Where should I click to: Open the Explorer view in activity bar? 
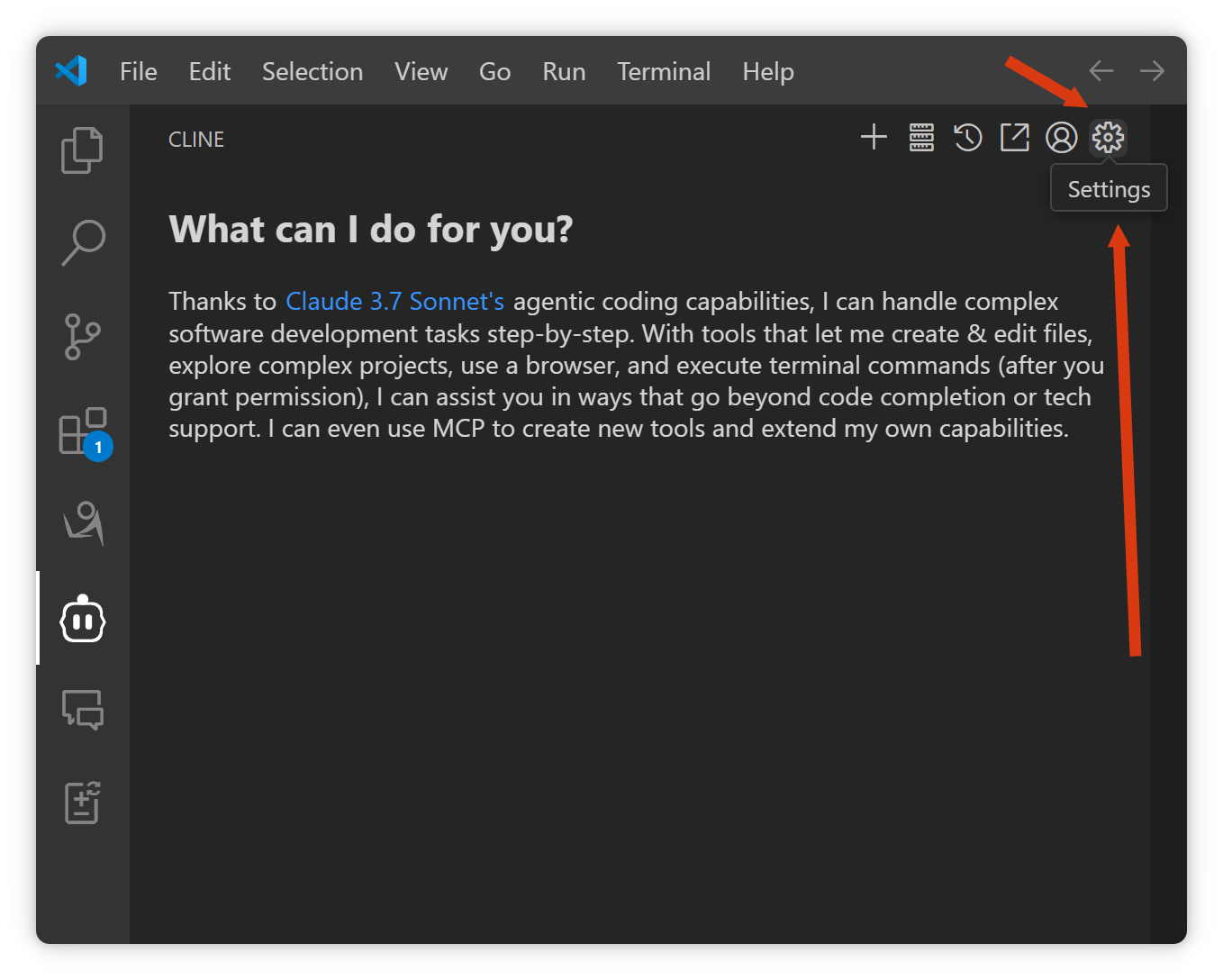click(x=82, y=150)
